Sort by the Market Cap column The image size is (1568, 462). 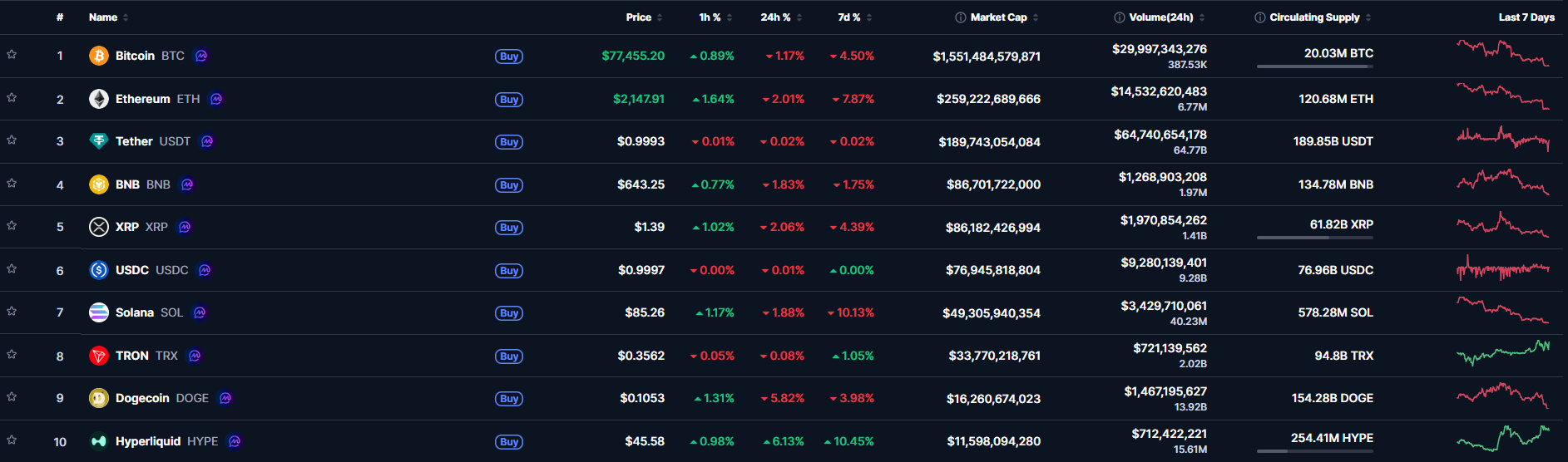[1005, 17]
